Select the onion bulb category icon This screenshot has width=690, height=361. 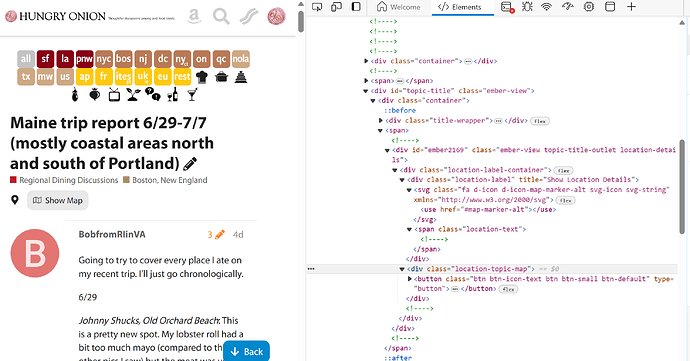[x=95, y=94]
